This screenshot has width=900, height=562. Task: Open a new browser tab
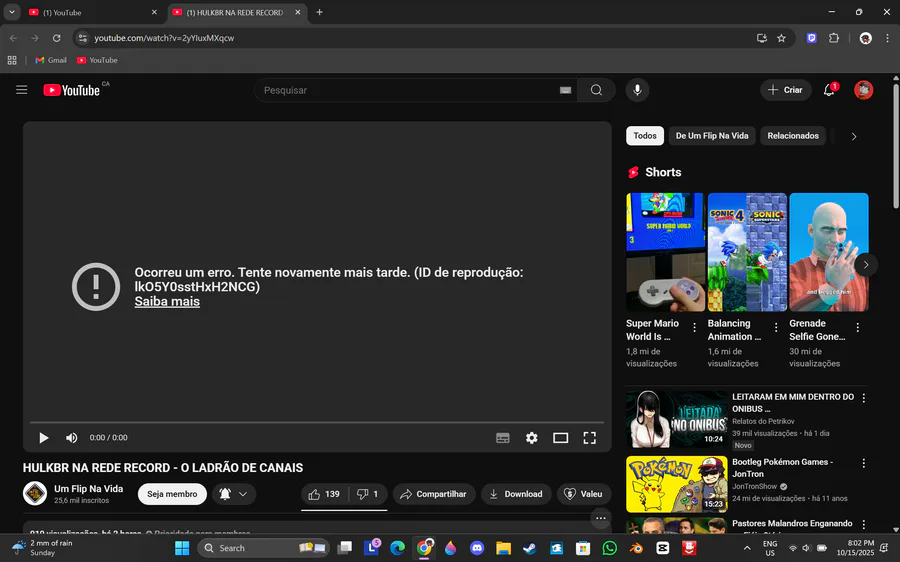click(319, 12)
